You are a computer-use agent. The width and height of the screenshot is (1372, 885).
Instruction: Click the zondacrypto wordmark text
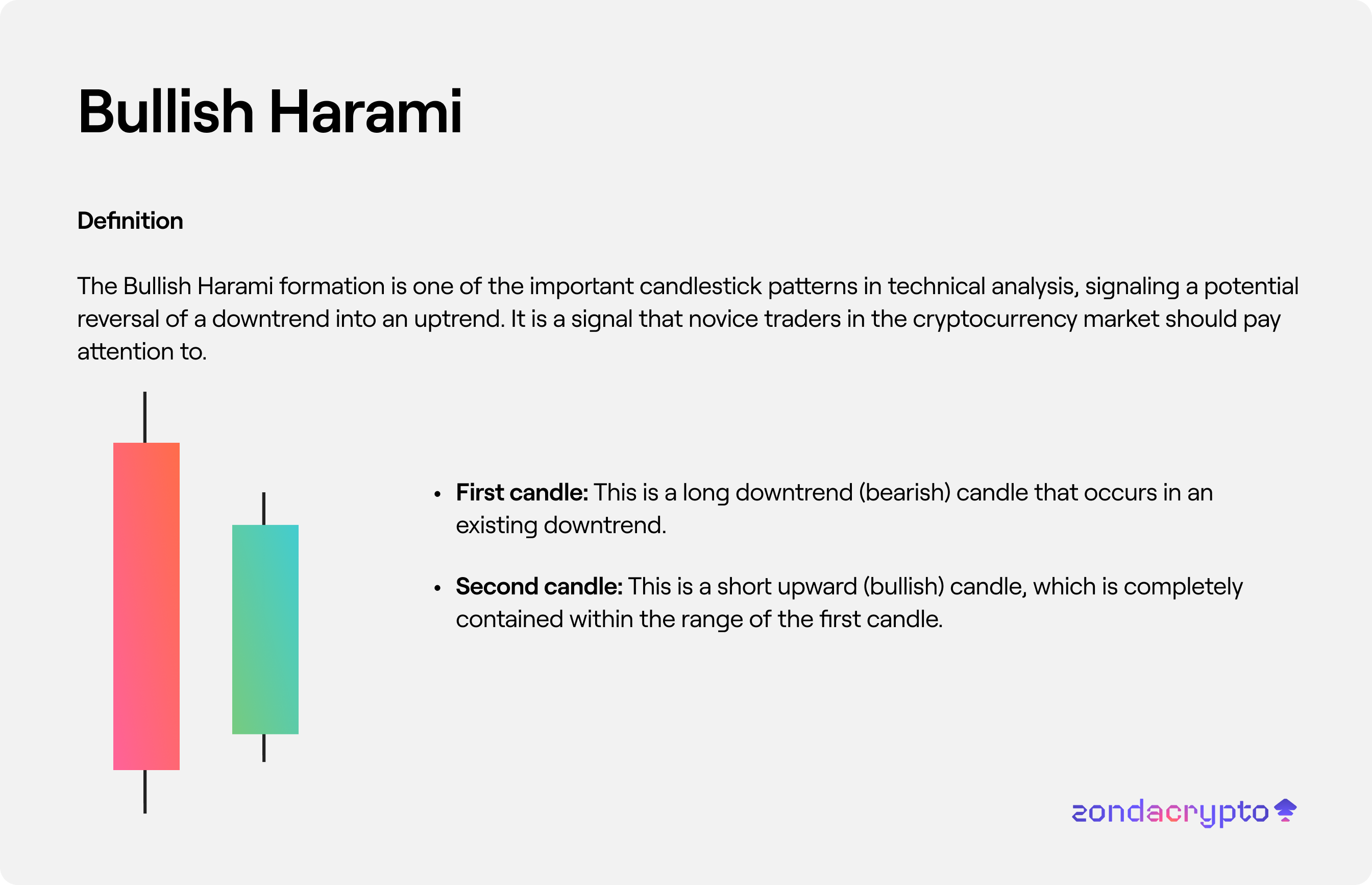pos(1170,812)
